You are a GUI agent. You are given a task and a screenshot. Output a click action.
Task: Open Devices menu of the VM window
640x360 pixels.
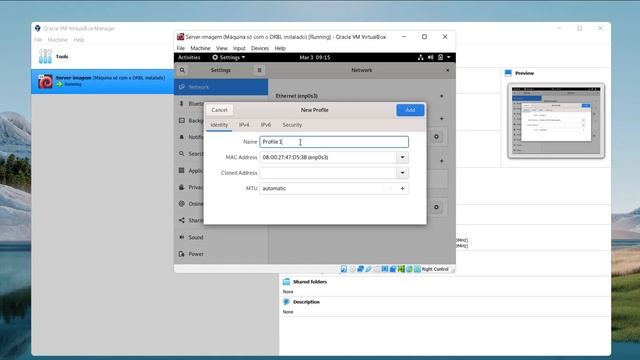click(x=260, y=48)
